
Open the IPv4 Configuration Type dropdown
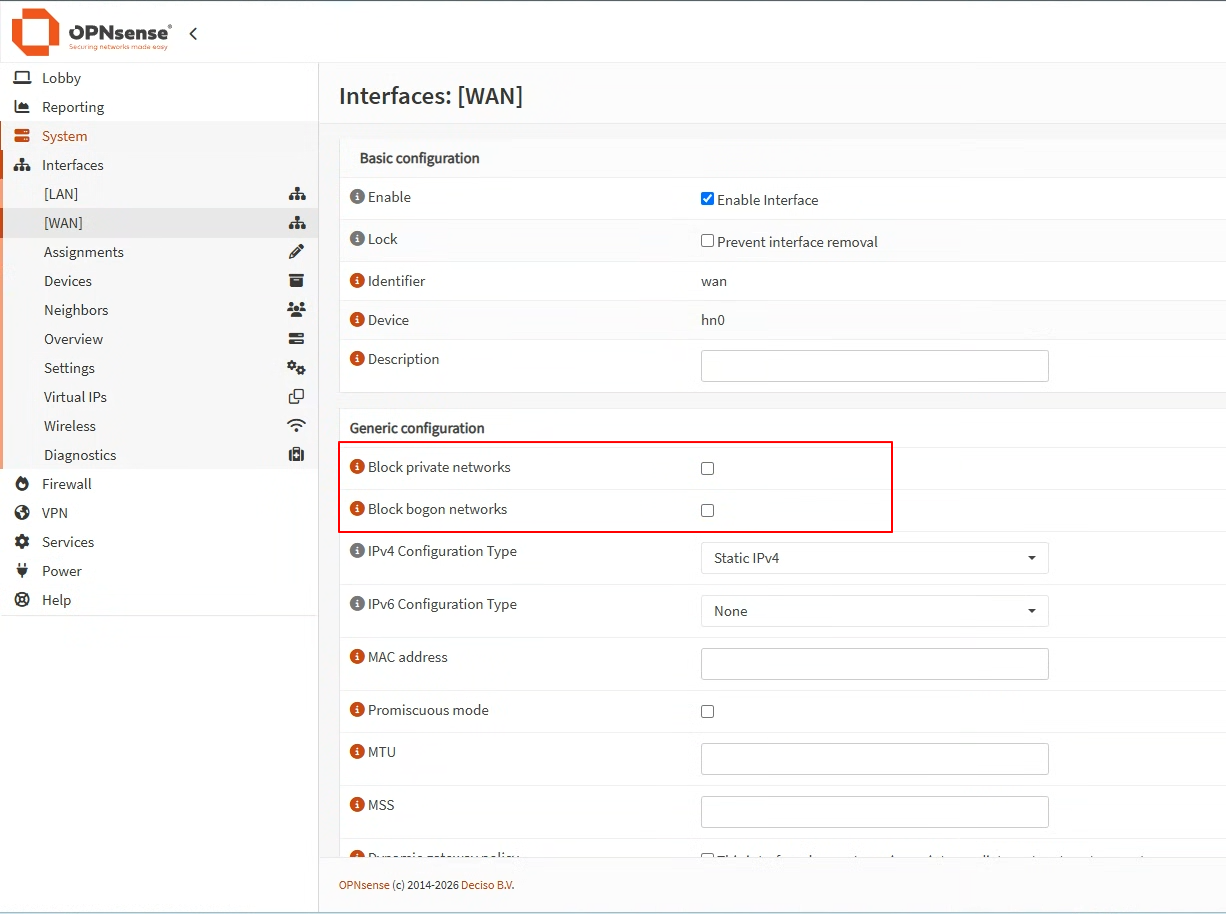pos(874,558)
